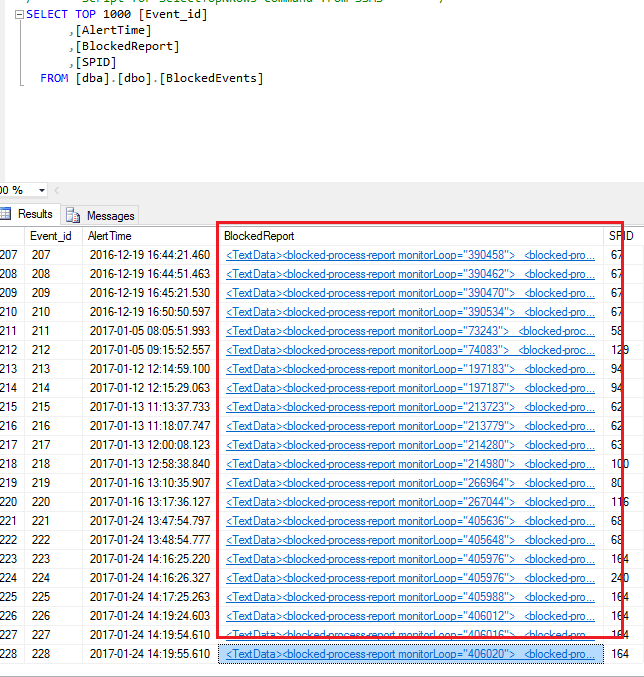
Task: Select the Results tab
Action: click(x=35, y=214)
